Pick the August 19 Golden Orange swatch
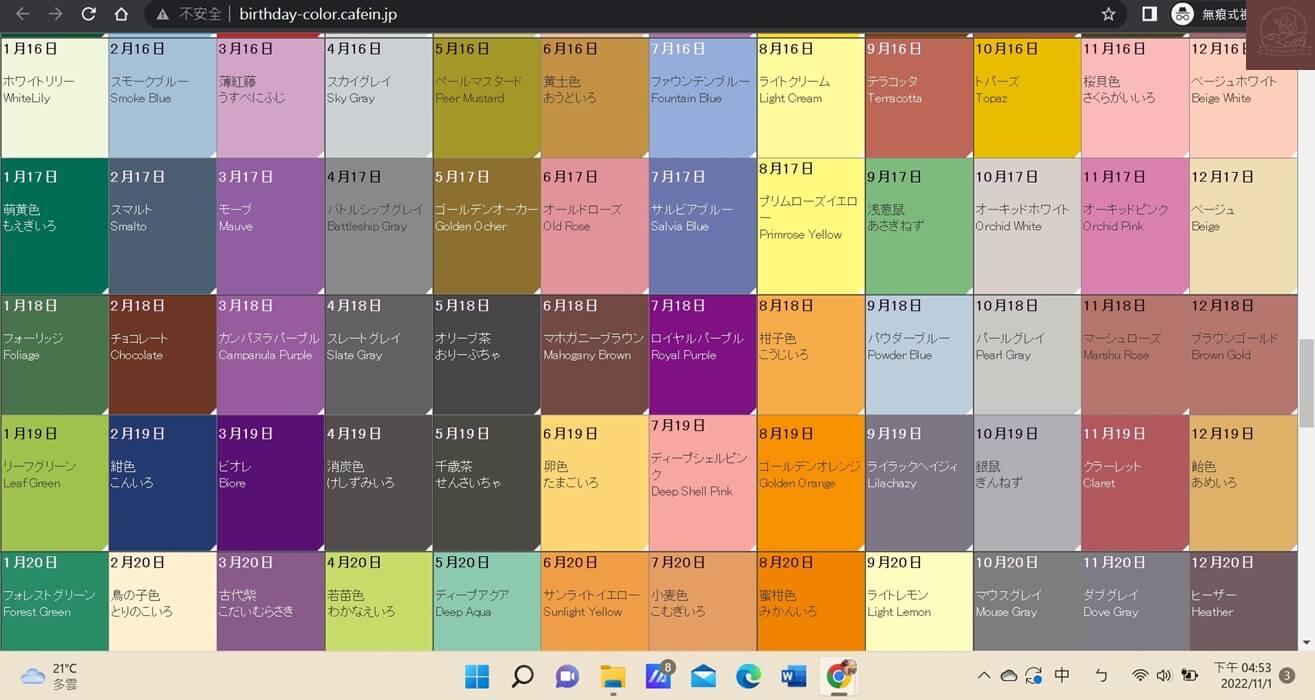Viewport: 1315px width, 700px height. (810, 482)
